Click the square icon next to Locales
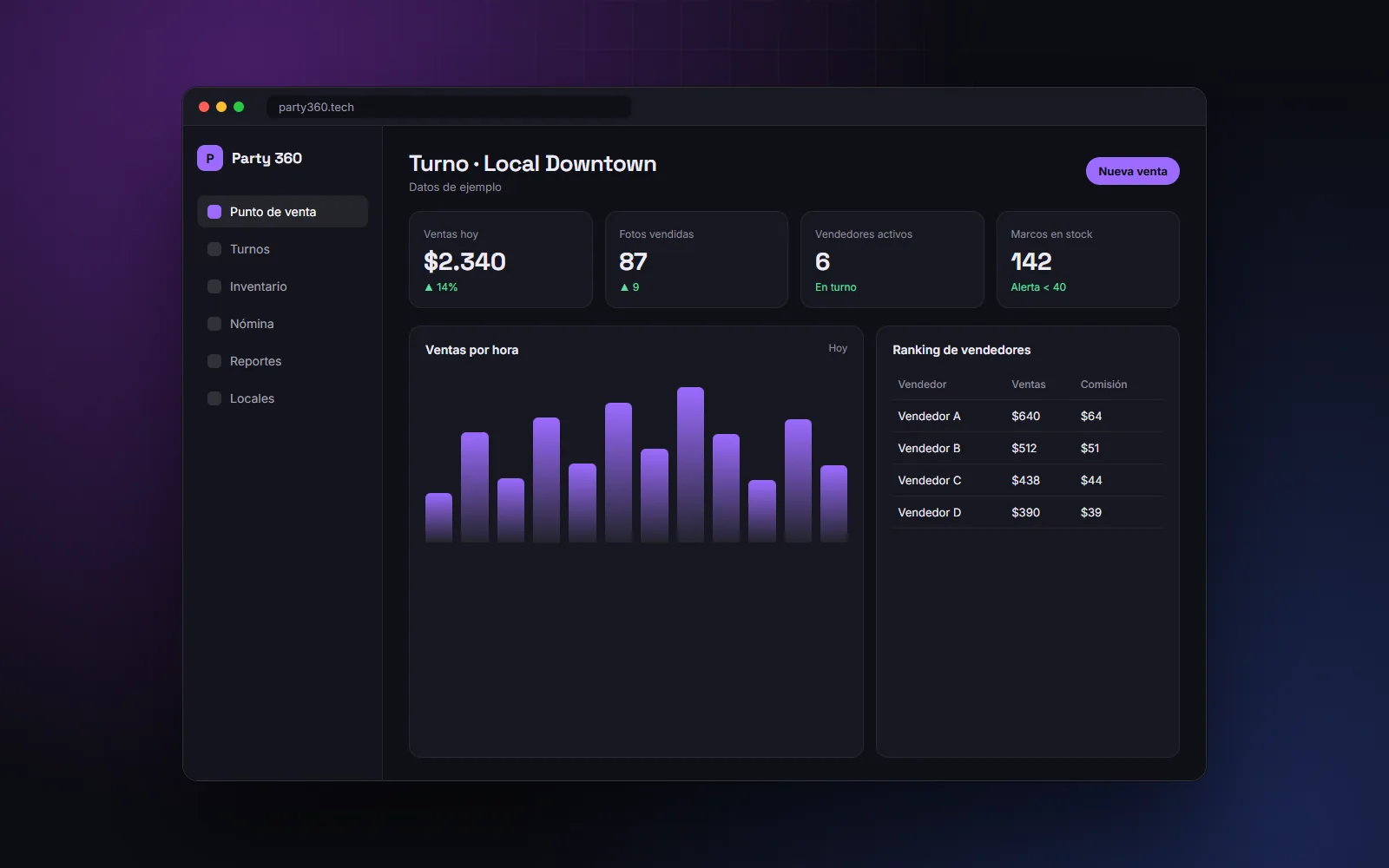 214,398
